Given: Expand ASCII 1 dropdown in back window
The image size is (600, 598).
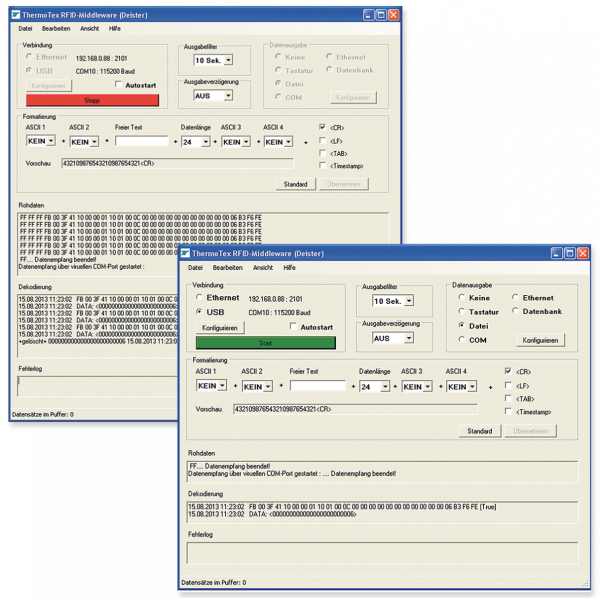Looking at the screenshot, I should [50, 142].
